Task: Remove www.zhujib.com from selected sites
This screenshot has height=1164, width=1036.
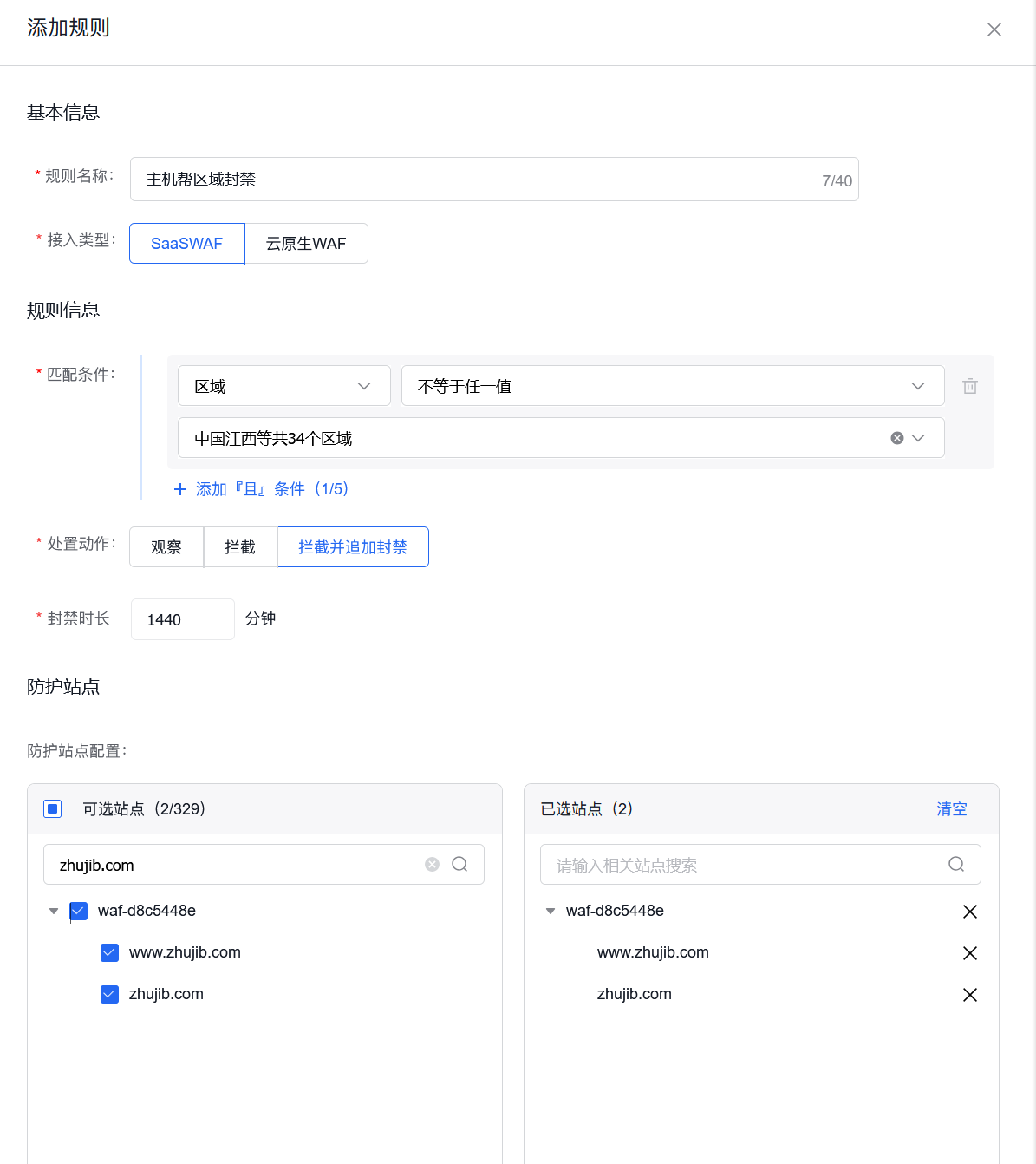Action: pyautogui.click(x=969, y=953)
